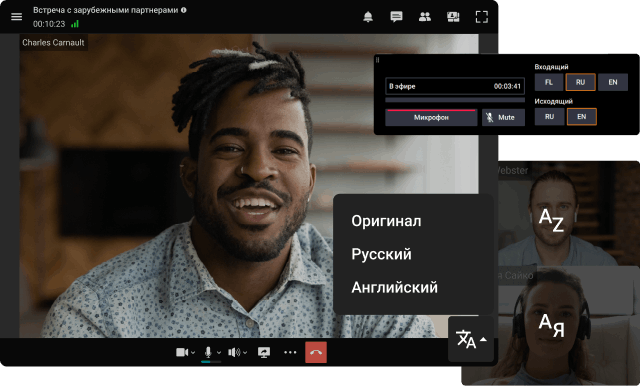Open speaker options dropdown arrow
Viewport: 640px width, 386px height.
(x=245, y=353)
